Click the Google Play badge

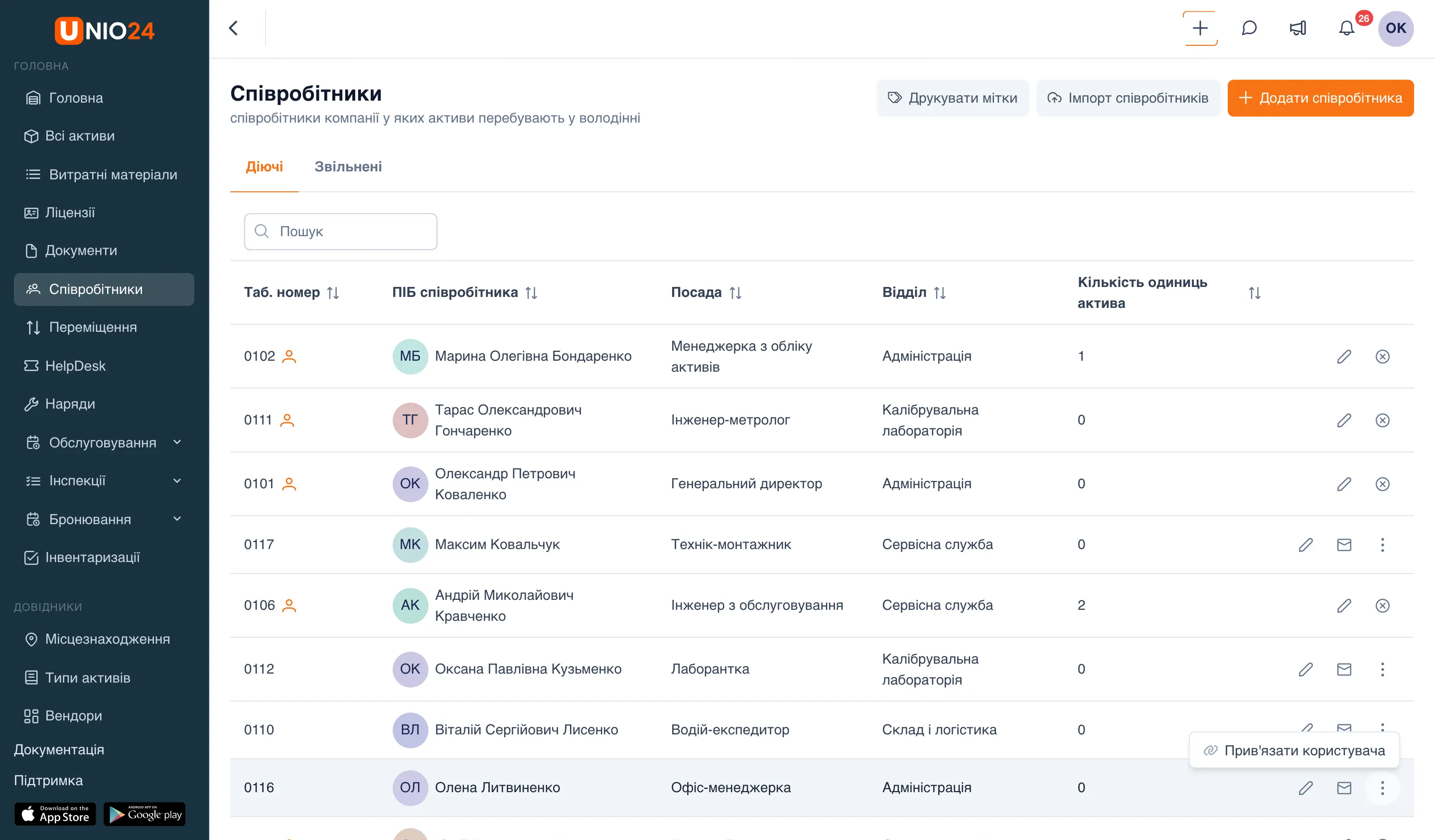[x=144, y=815]
